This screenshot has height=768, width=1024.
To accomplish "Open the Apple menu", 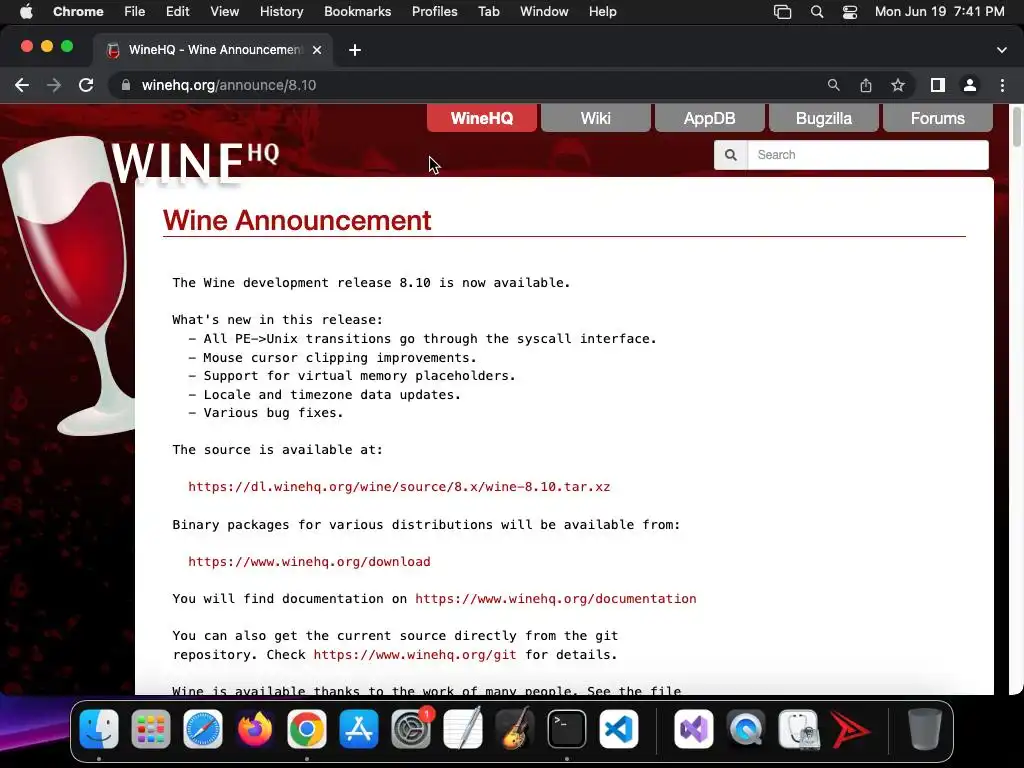I will (x=25, y=12).
